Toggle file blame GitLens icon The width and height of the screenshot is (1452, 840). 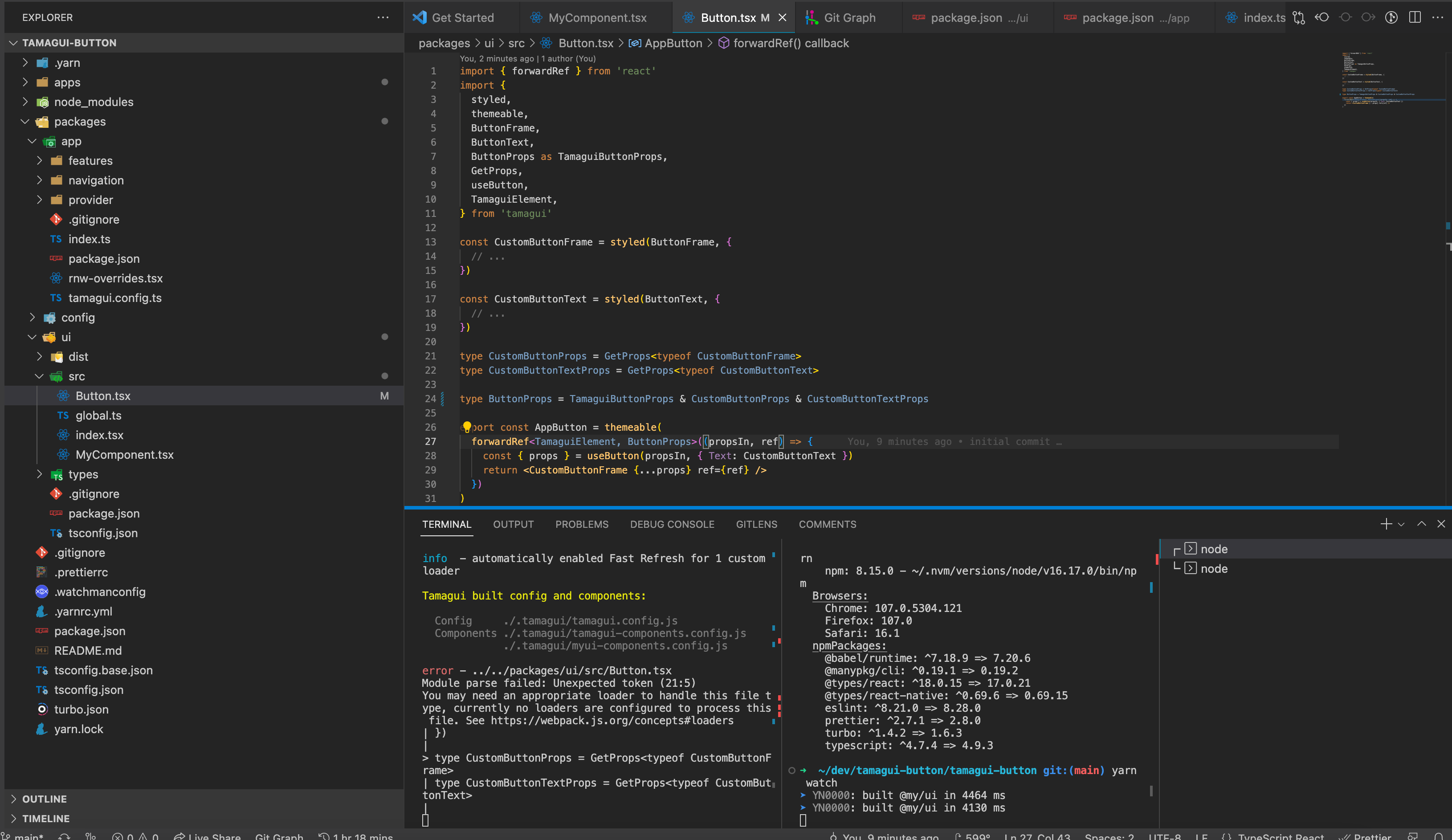point(1391,17)
